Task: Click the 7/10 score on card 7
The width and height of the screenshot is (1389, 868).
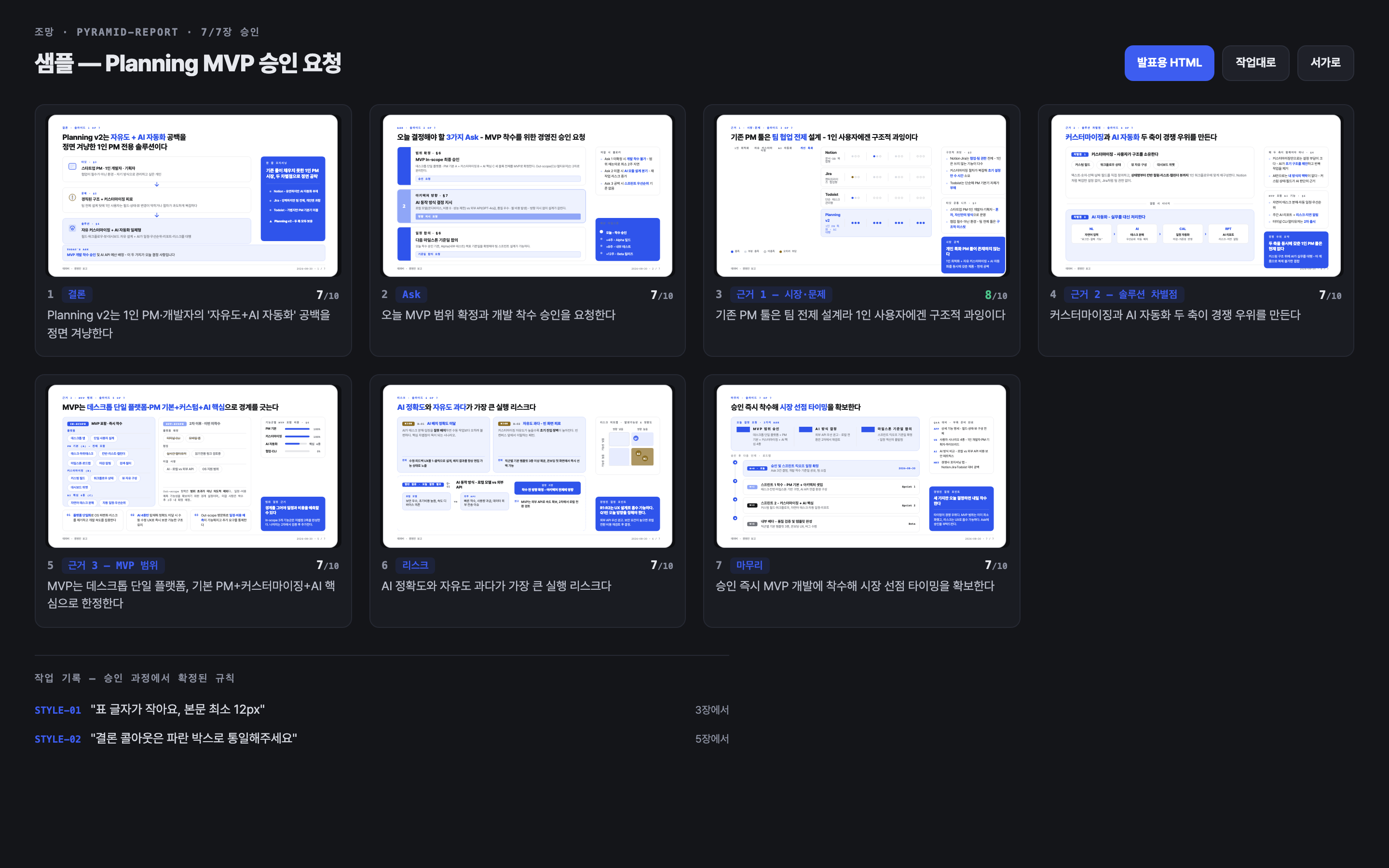Action: pyautogui.click(x=996, y=566)
